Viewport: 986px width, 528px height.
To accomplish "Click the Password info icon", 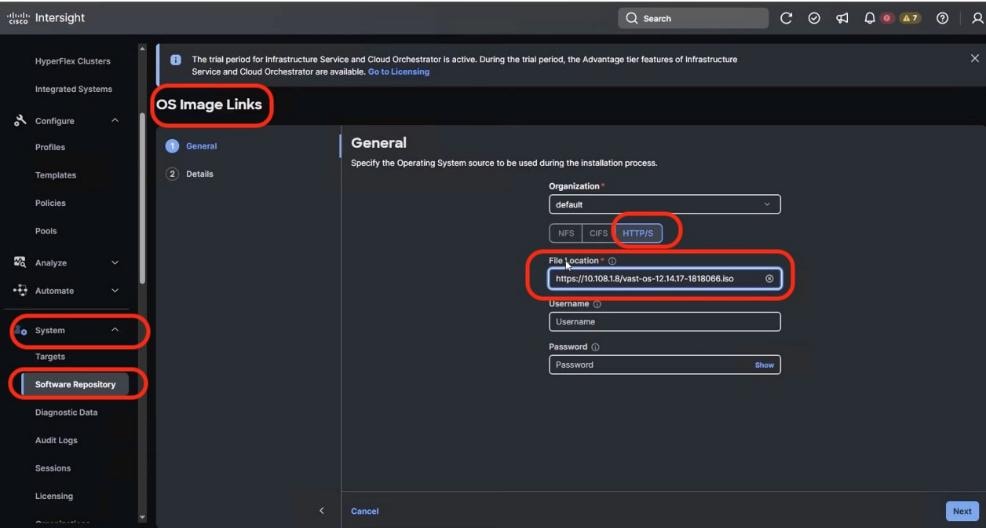I will point(595,347).
